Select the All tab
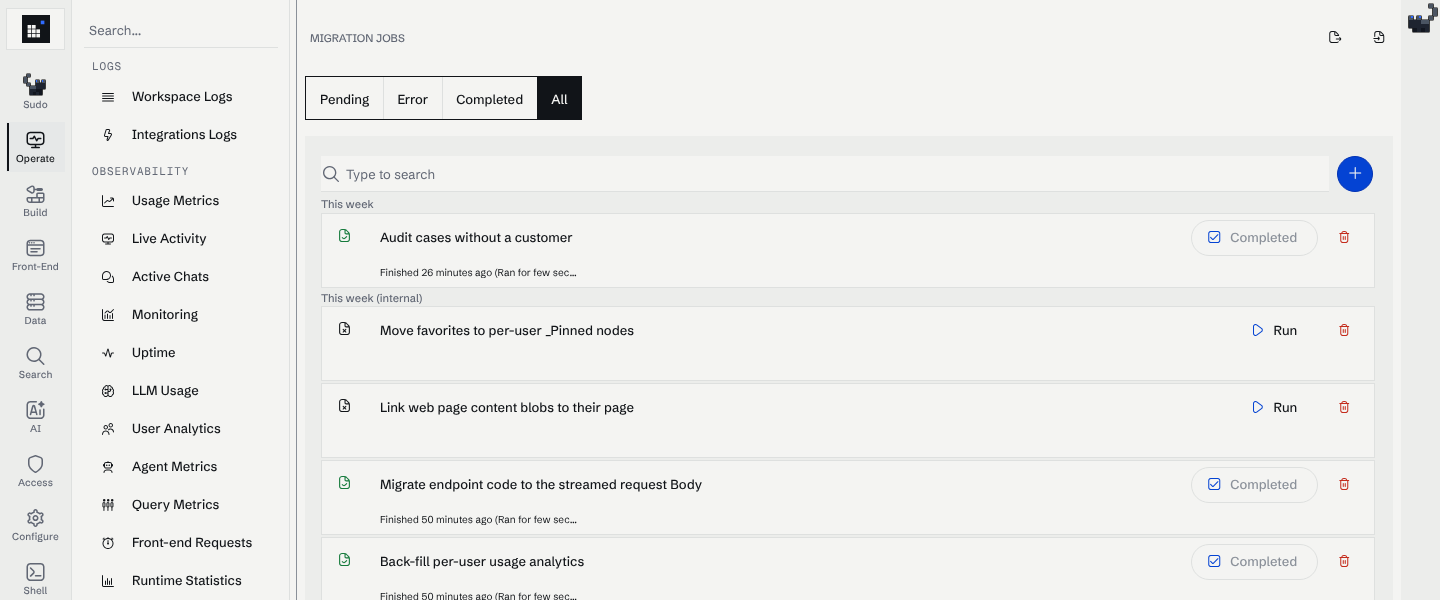 (x=559, y=99)
